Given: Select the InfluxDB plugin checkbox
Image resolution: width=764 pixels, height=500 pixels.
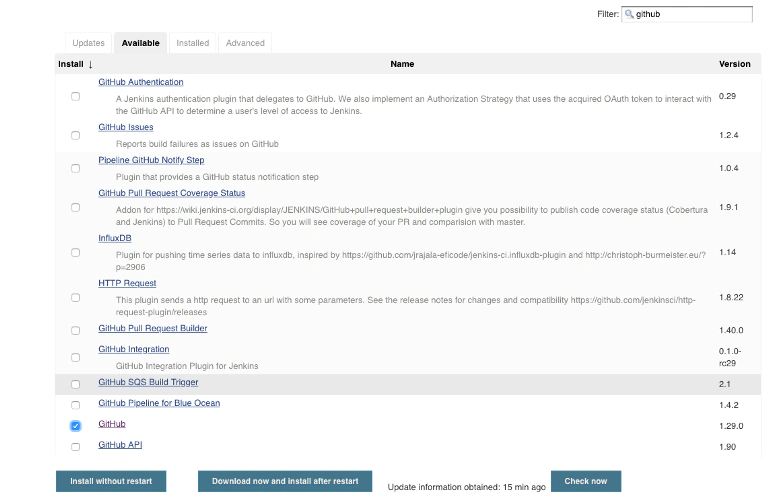Looking at the screenshot, I should (x=76, y=252).
